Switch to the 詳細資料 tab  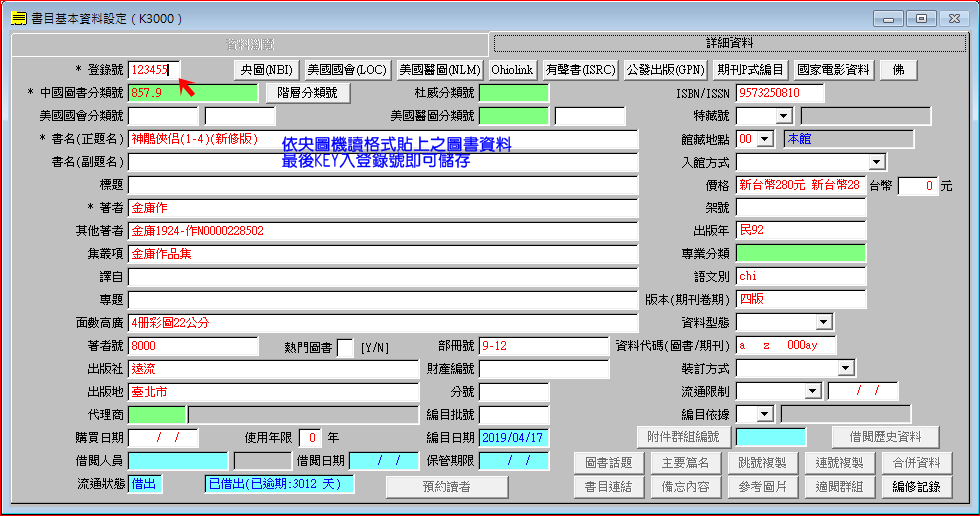click(x=729, y=43)
